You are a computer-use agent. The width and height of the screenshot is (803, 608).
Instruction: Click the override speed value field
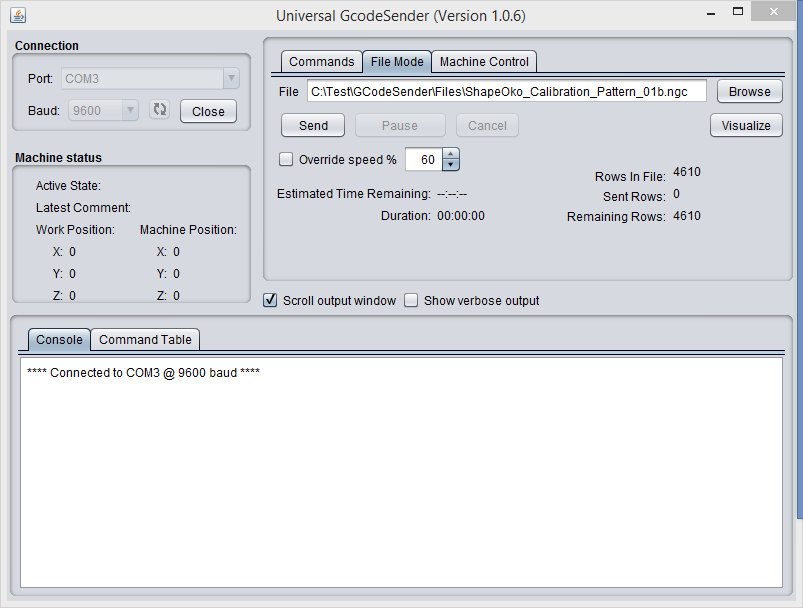coord(424,159)
